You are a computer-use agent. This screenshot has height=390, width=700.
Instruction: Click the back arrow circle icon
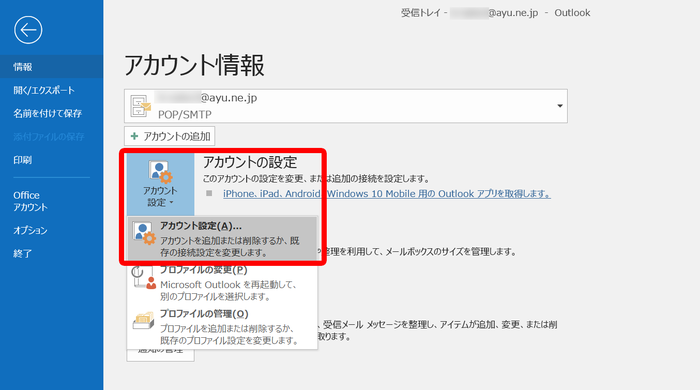click(28, 30)
